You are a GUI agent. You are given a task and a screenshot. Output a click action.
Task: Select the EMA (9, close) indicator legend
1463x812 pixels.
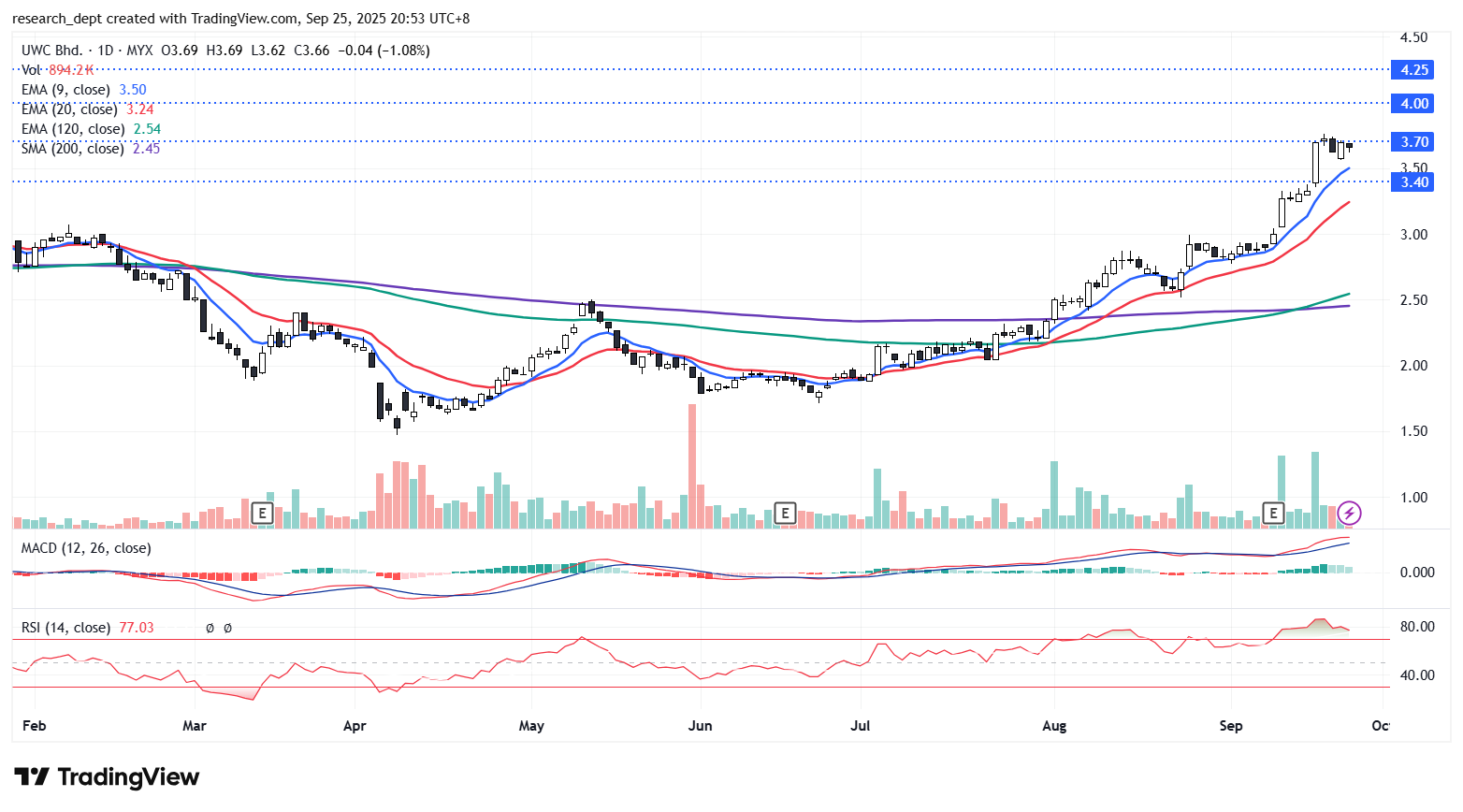pos(65,90)
